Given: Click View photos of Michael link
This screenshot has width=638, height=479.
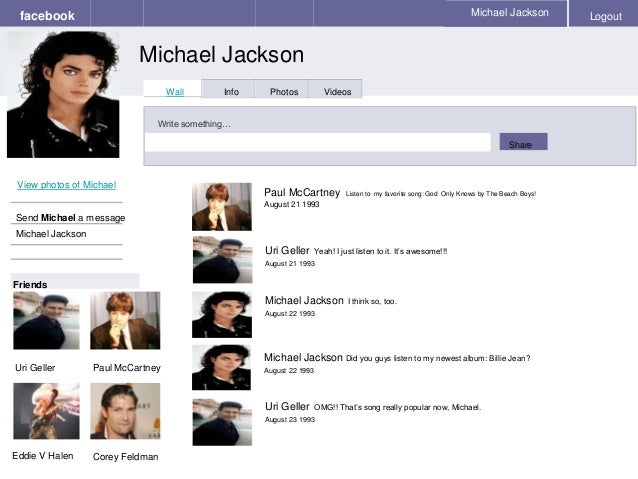Looking at the screenshot, I should coord(66,185).
